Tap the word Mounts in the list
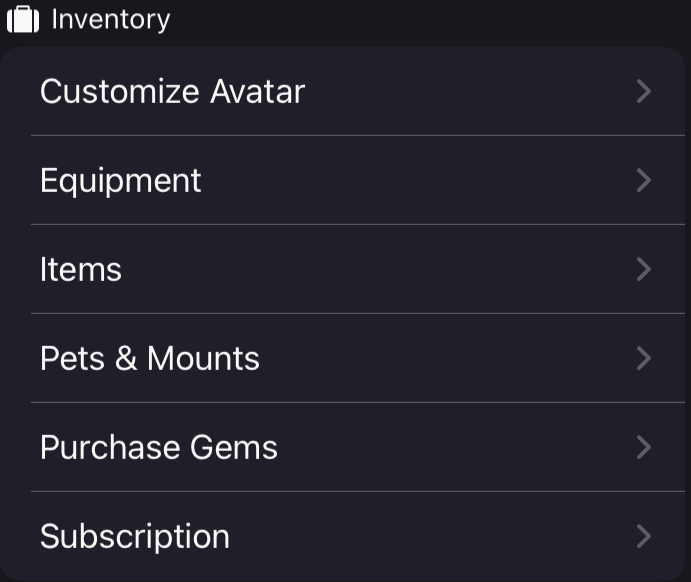This screenshot has width=691, height=582. pos(203,359)
